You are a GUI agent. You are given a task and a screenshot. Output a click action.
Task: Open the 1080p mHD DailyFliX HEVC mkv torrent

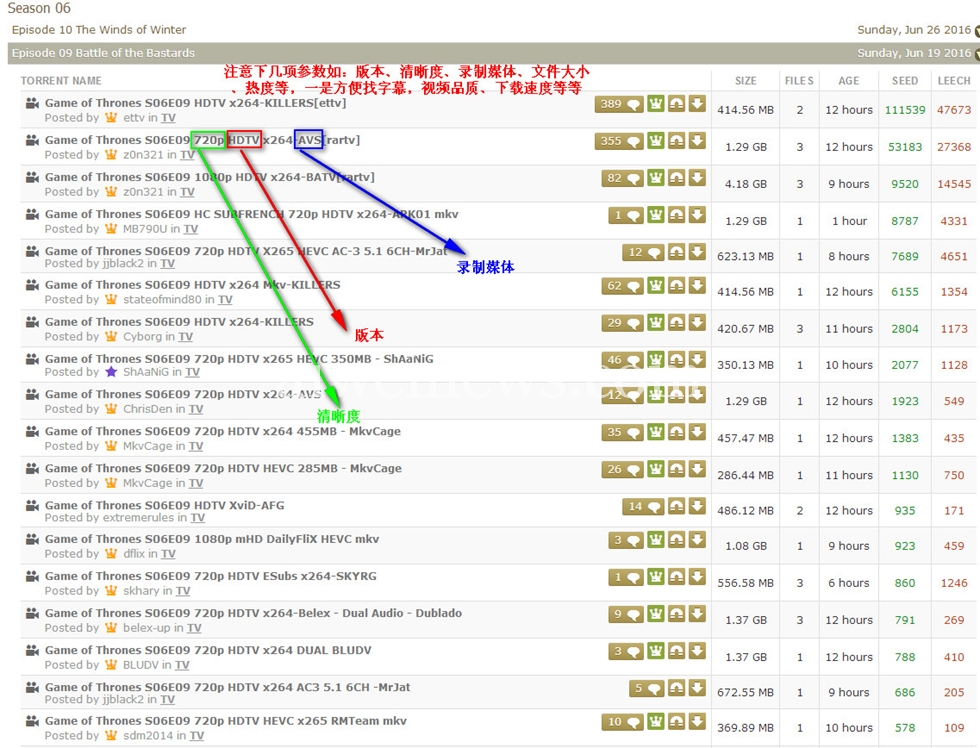212,539
